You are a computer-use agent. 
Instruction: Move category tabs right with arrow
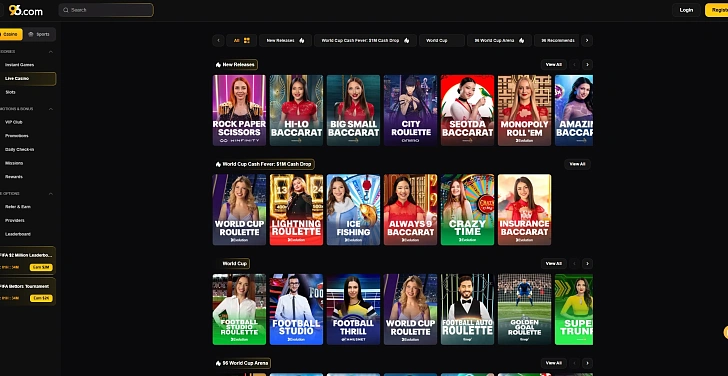coord(587,40)
